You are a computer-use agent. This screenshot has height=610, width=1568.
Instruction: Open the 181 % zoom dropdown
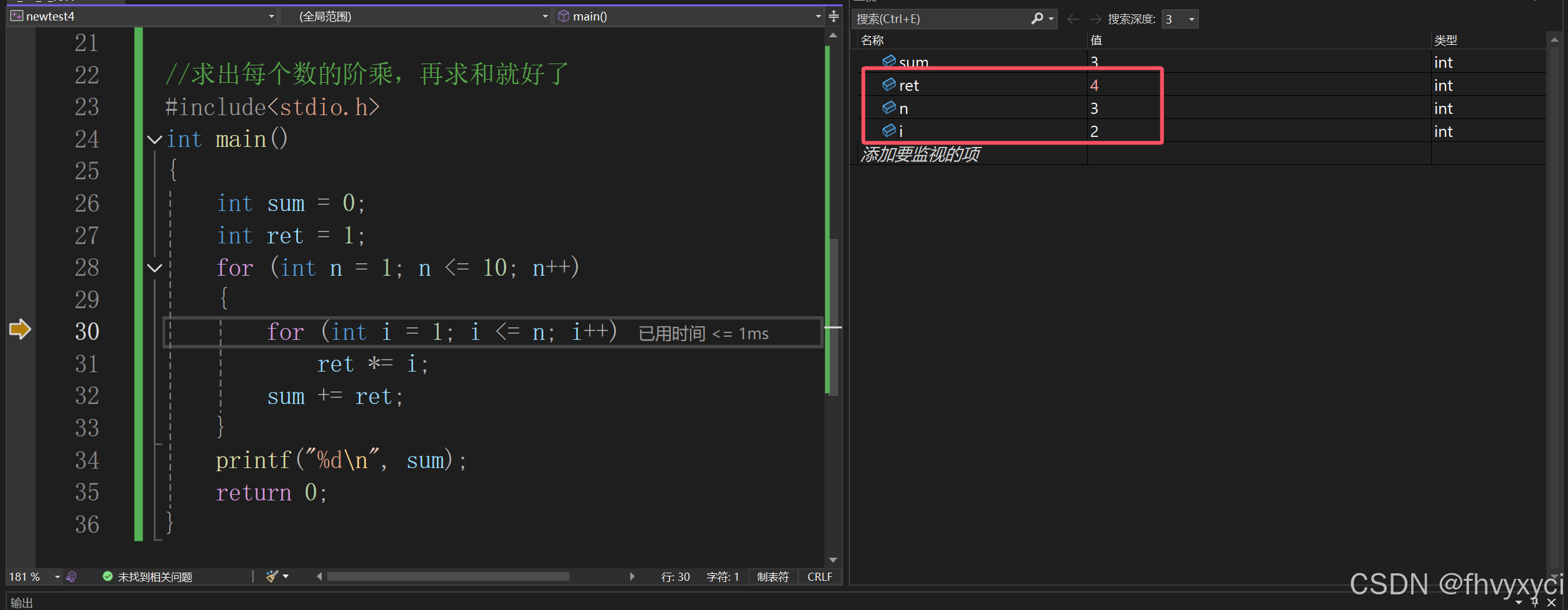coord(57,577)
